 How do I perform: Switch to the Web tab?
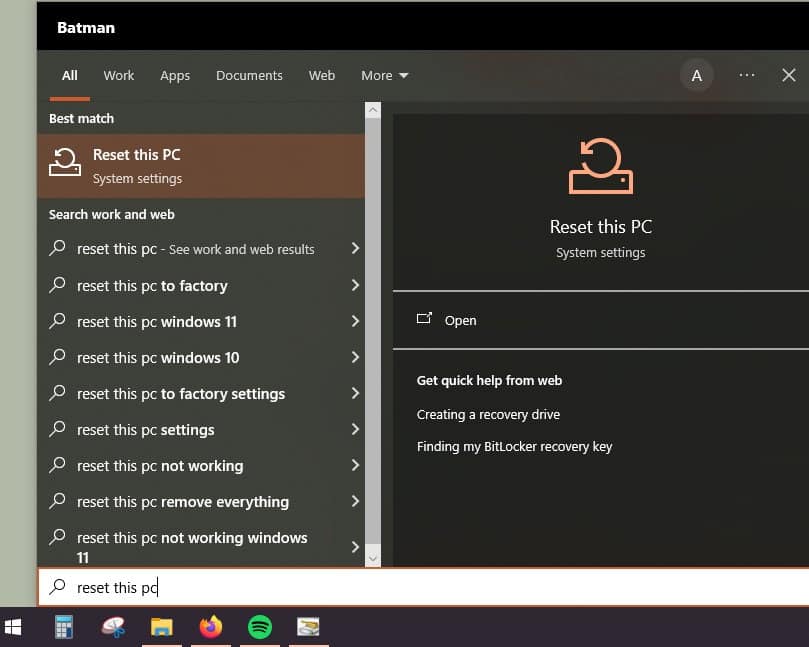pyautogui.click(x=322, y=76)
